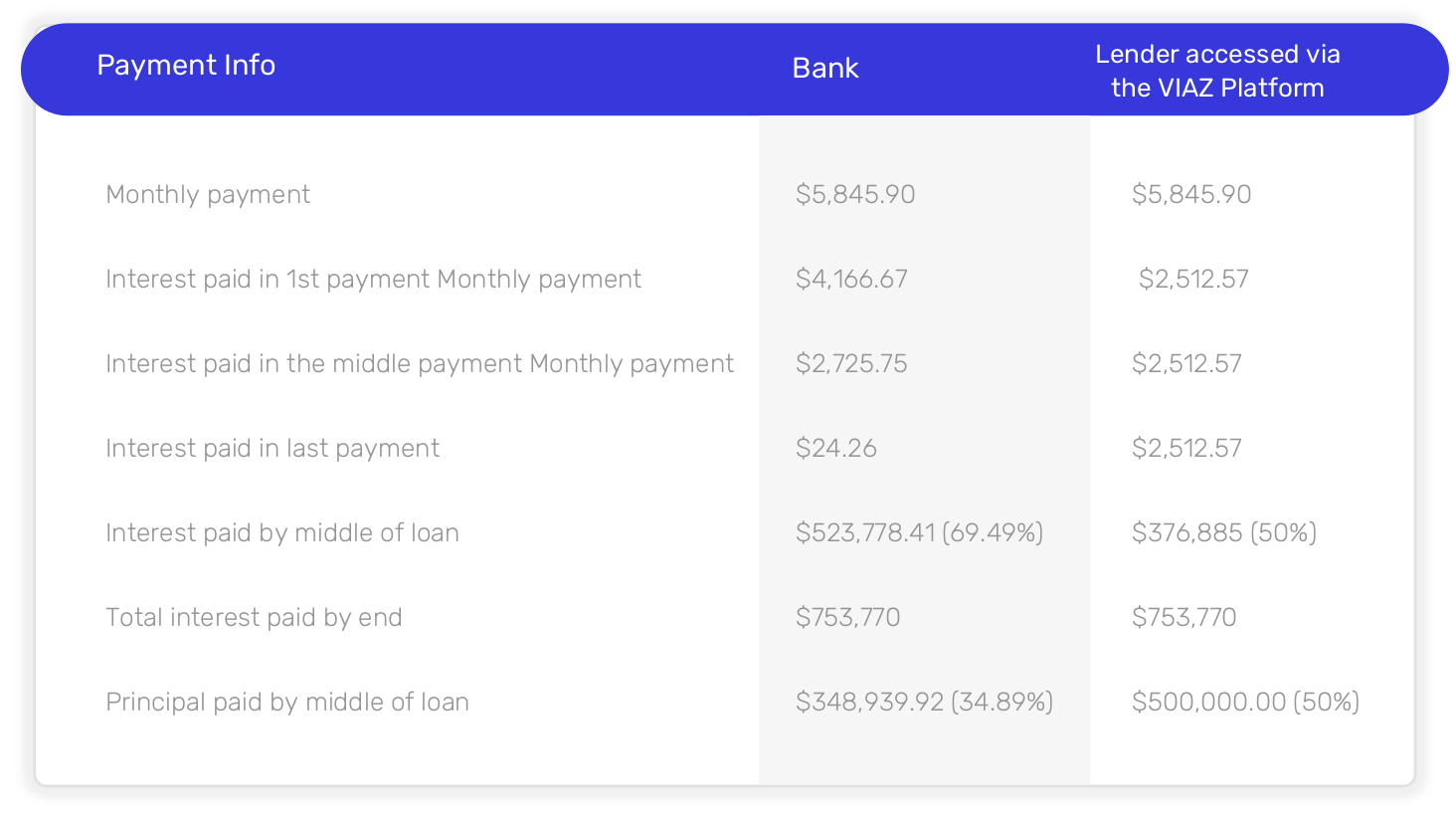Click the VIAZ monthly payment $5,845.90 value
Viewport: 1456px width, 813px height.
click(1191, 194)
